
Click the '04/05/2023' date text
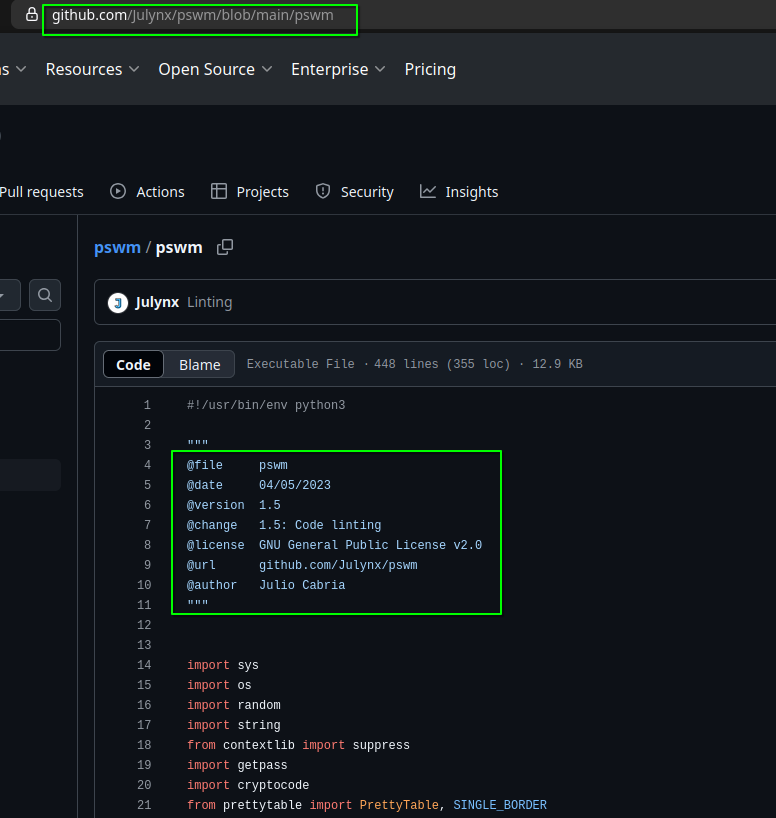[295, 485]
